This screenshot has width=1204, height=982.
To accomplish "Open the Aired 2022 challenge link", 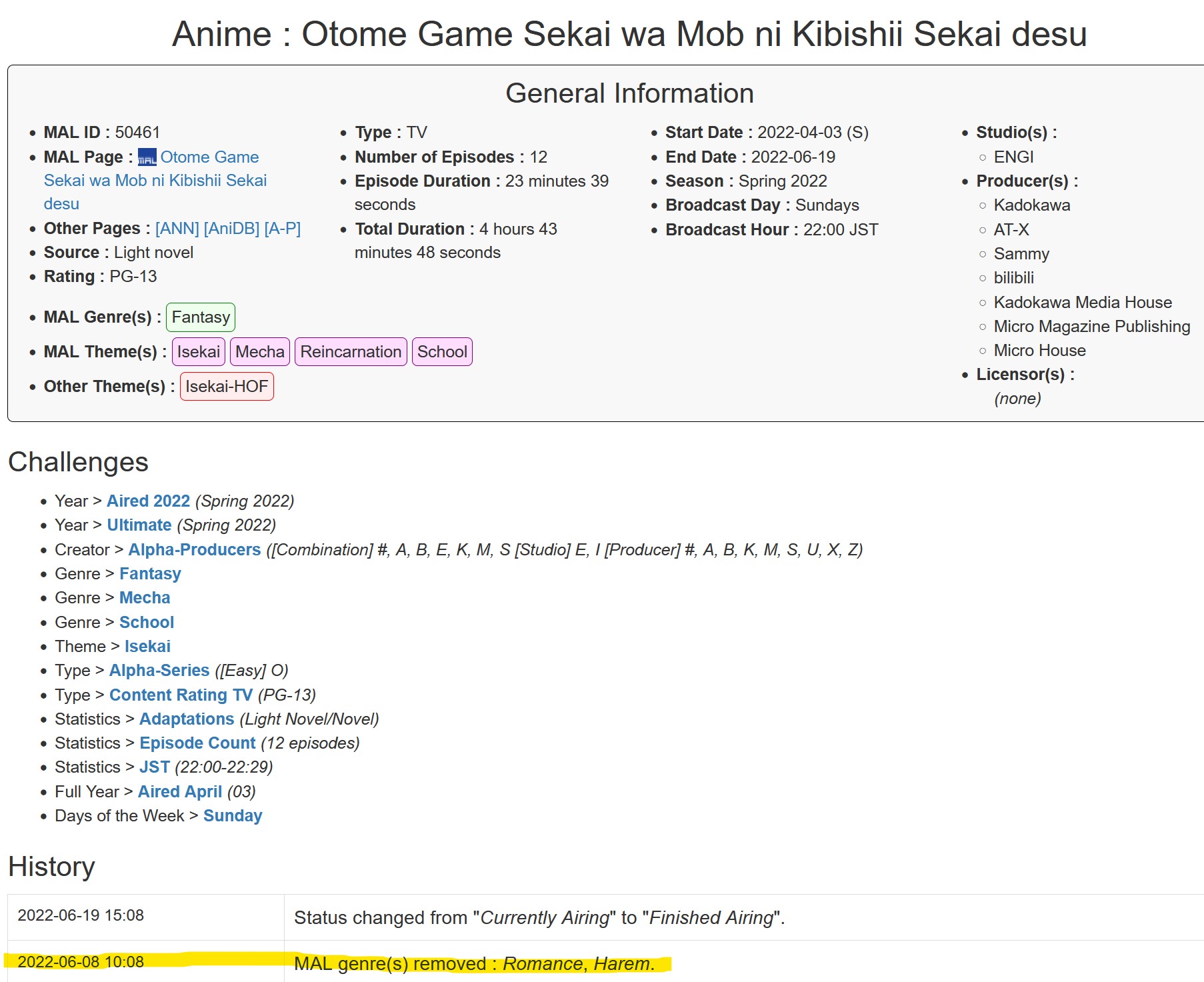I will [148, 501].
